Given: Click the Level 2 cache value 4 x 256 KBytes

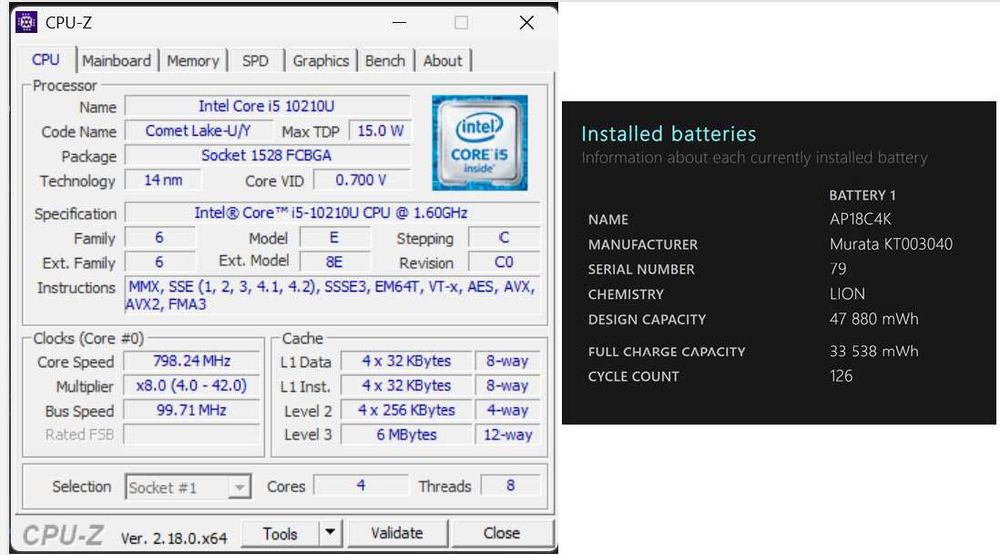Looking at the screenshot, I should (x=407, y=410).
